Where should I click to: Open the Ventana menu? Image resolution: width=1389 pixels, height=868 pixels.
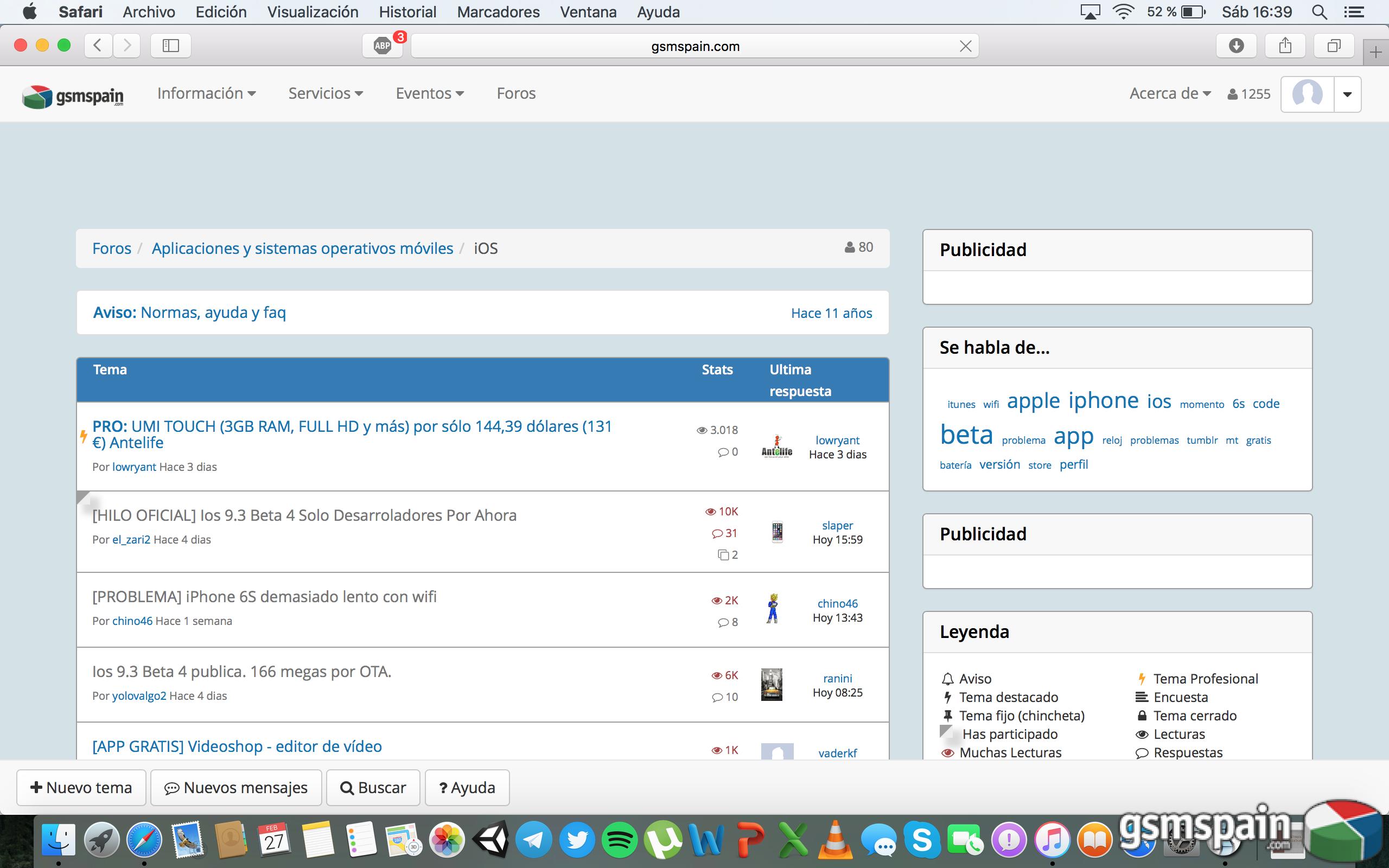pos(588,12)
